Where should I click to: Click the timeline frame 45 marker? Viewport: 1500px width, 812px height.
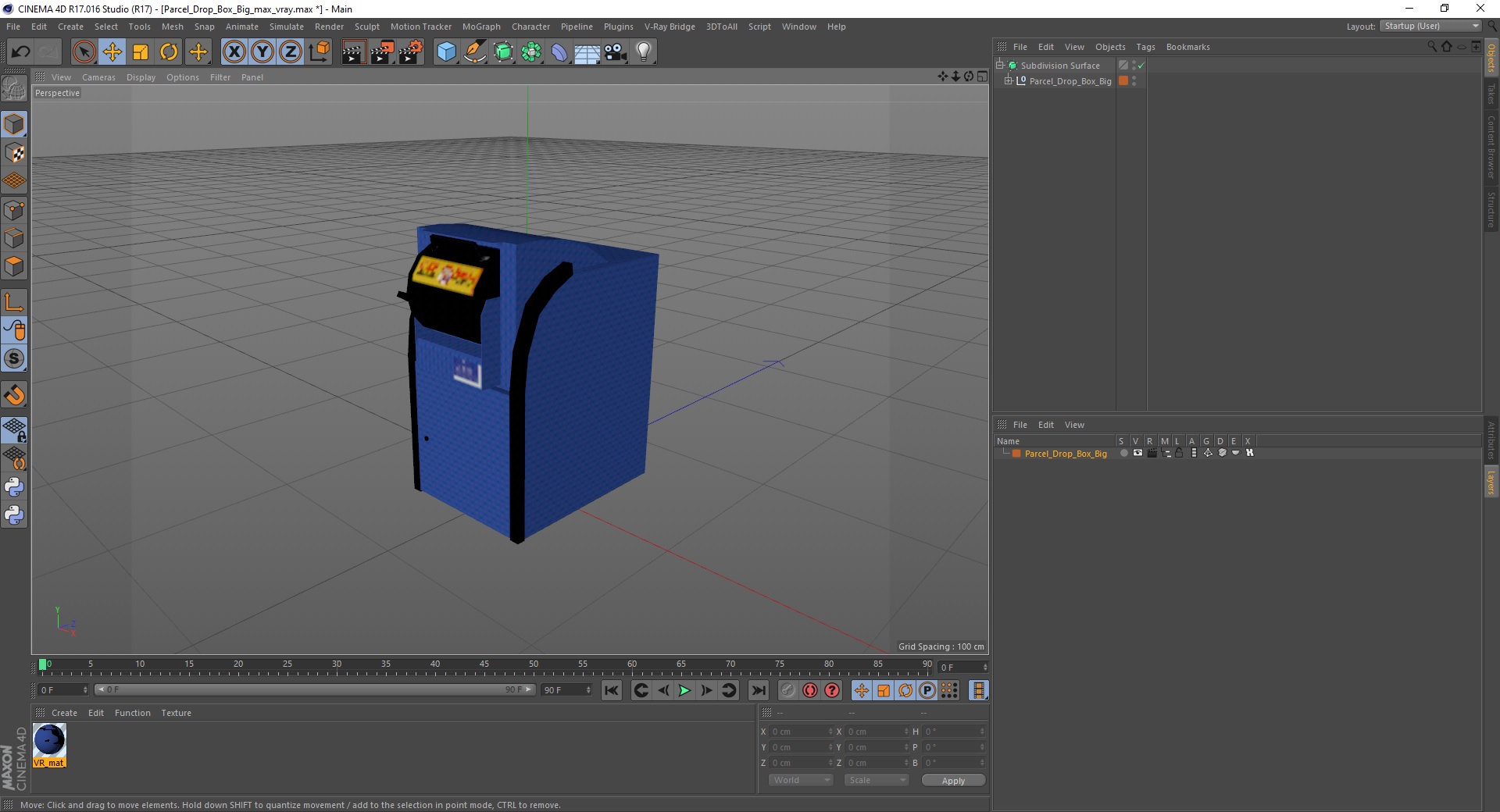click(484, 664)
